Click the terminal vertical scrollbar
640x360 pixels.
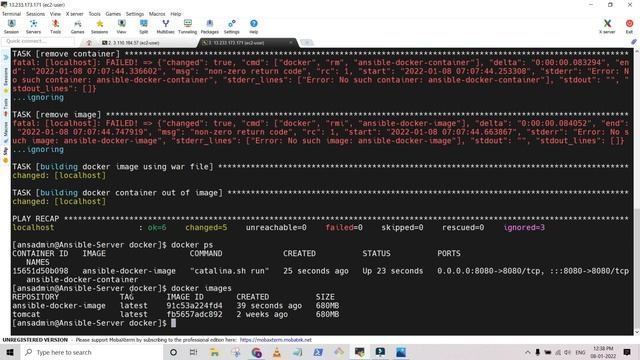click(x=636, y=192)
